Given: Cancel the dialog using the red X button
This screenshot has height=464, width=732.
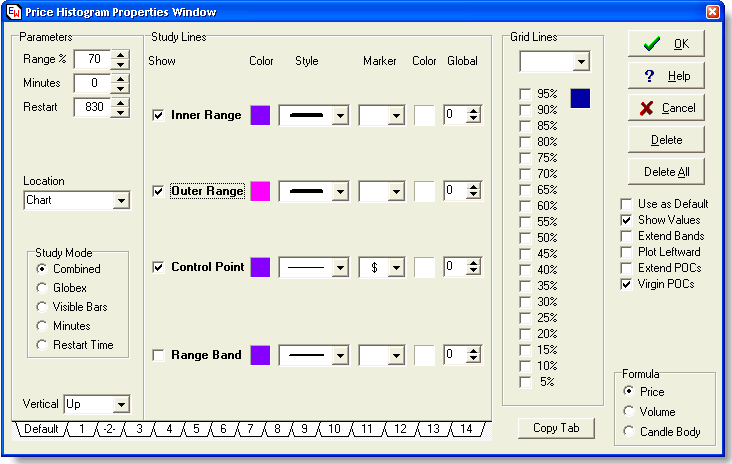Looking at the screenshot, I should [665, 108].
